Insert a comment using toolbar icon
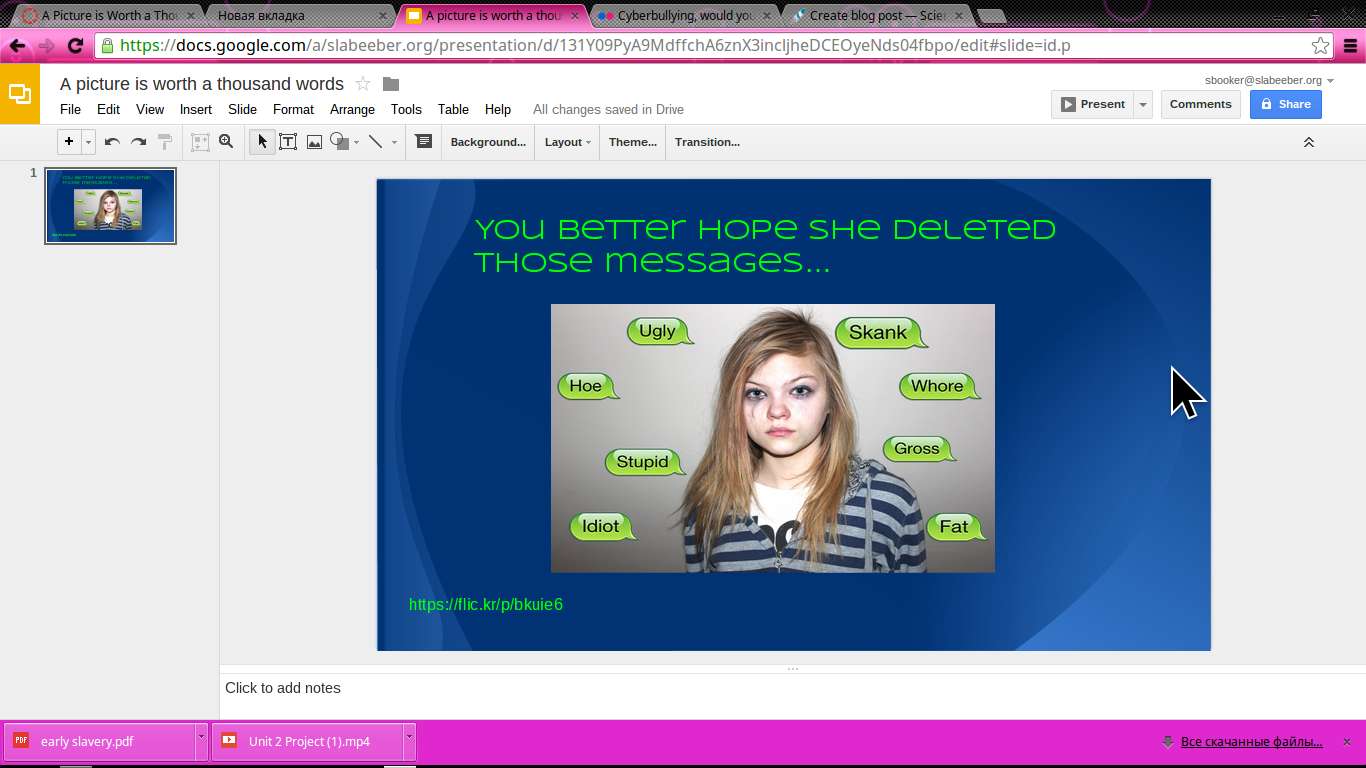 pyautogui.click(x=424, y=142)
